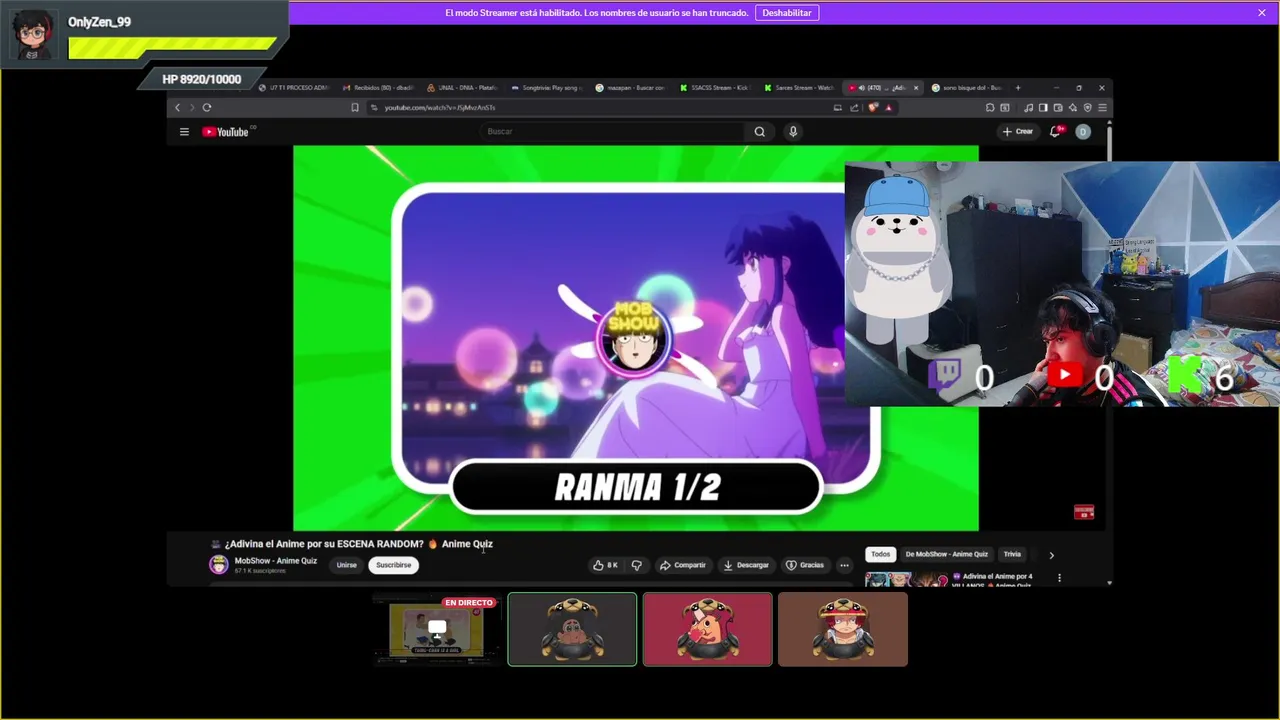
Task: Open the MobShow channel avatar
Action: (218, 565)
